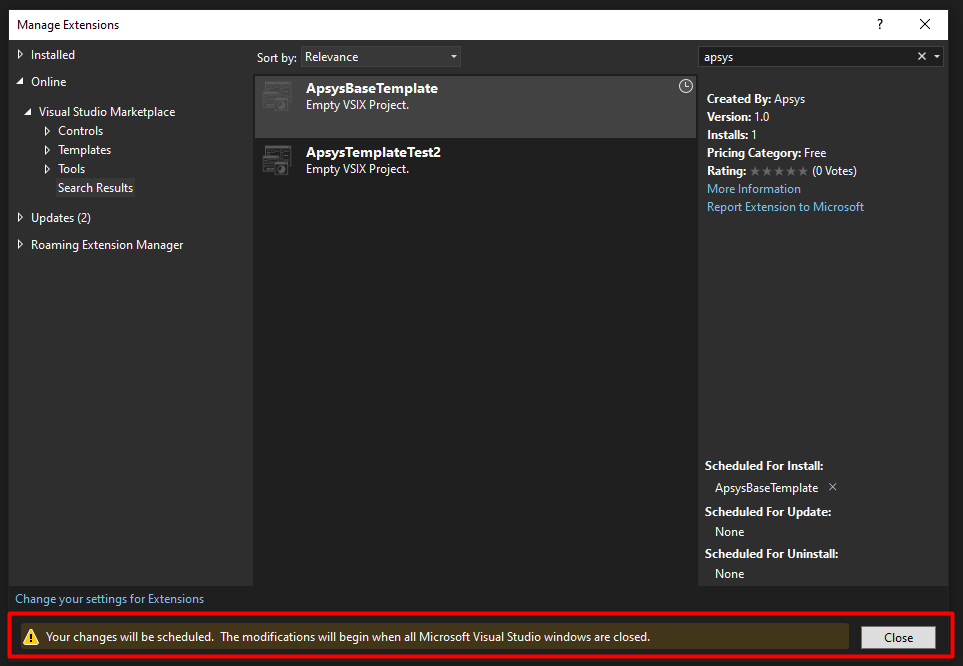The height and width of the screenshot is (666, 963).
Task: Click the ApsysBaseTemplate extension icon
Action: point(277,97)
